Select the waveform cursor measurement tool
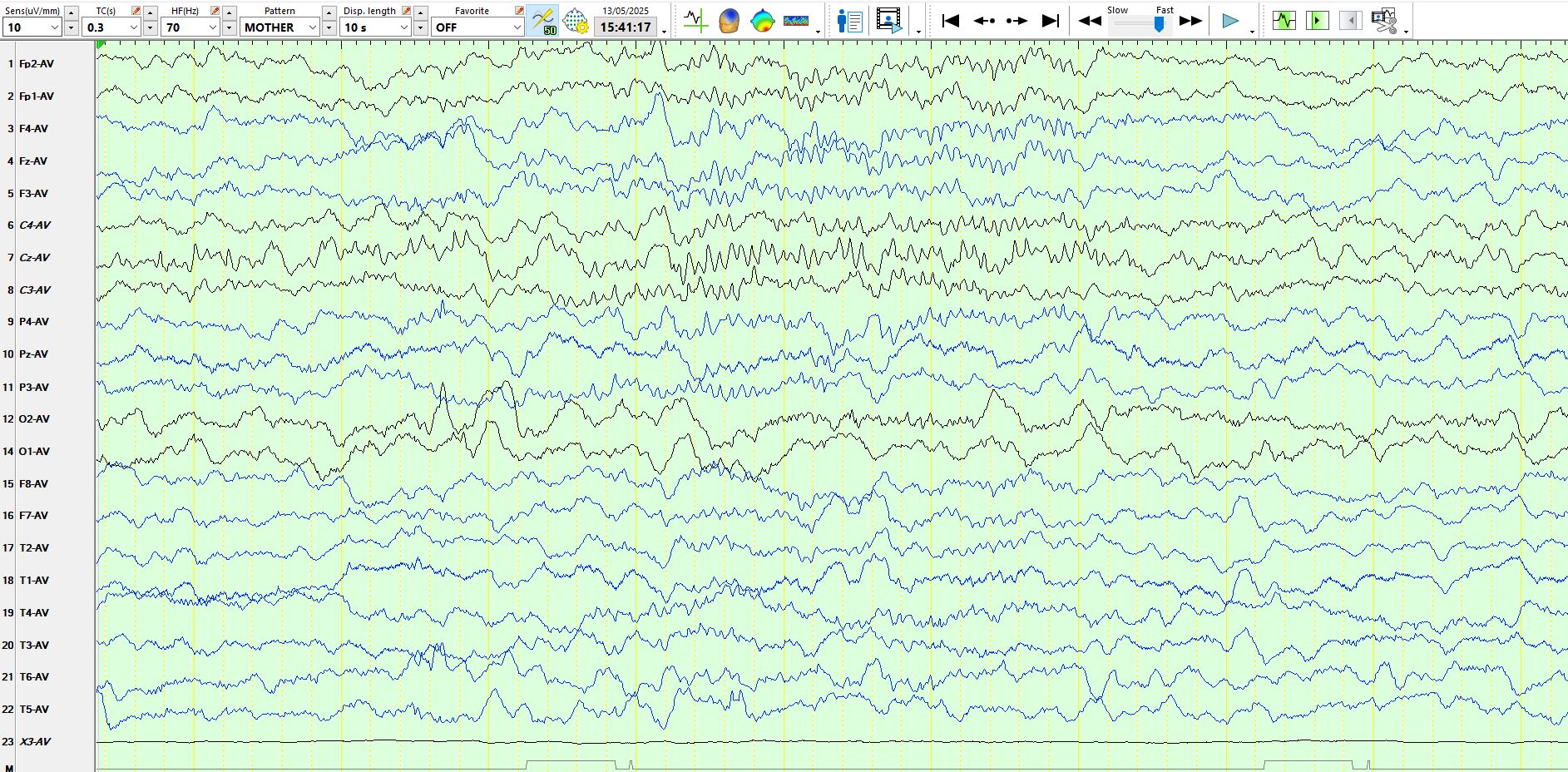The image size is (1568, 772). (x=695, y=21)
